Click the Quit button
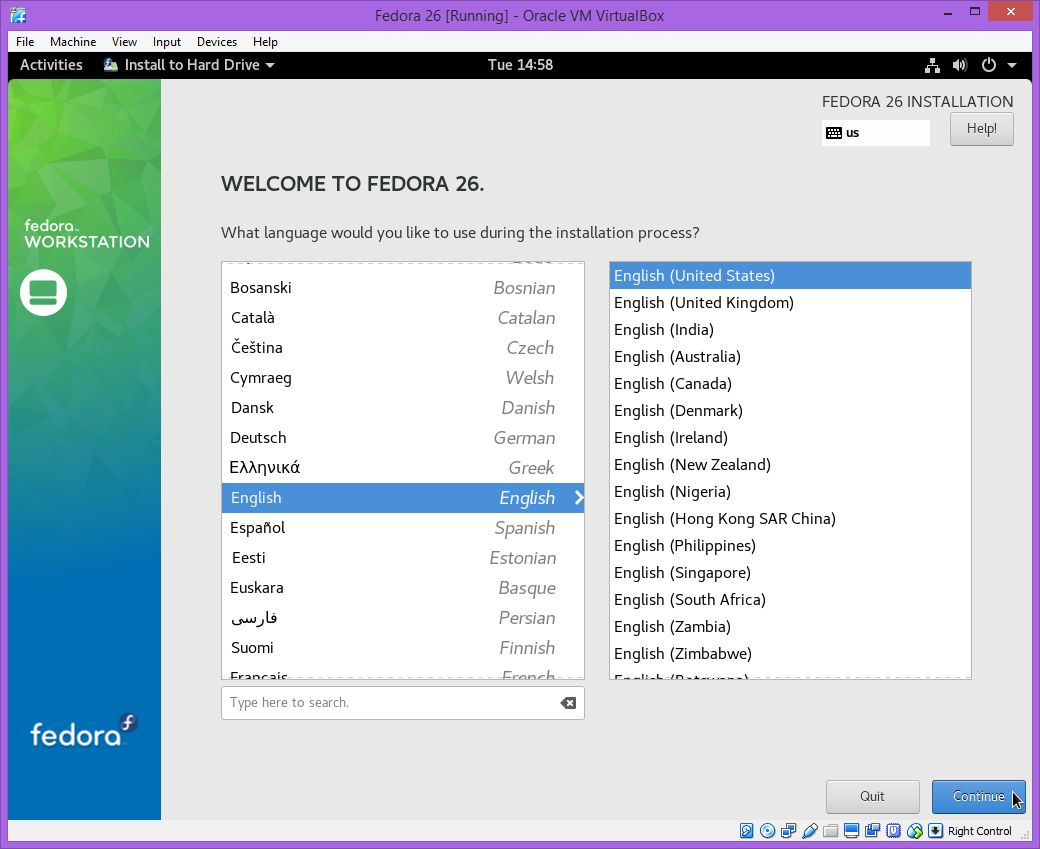This screenshot has height=849, width=1040. point(872,797)
